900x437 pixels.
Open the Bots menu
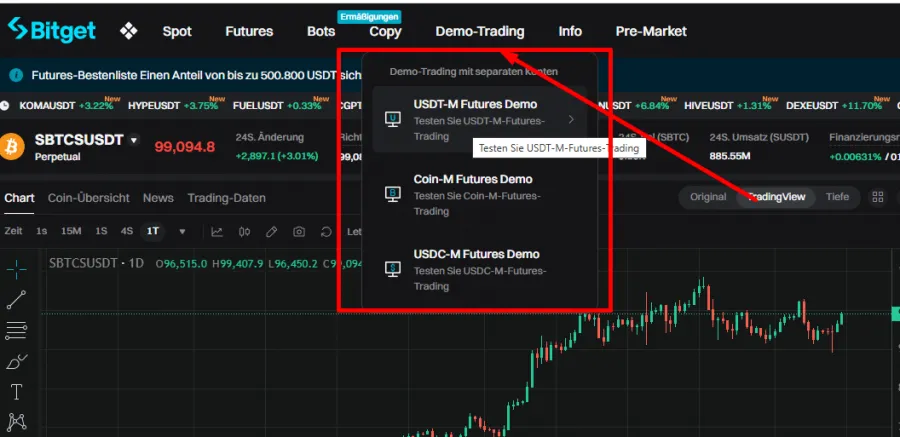[x=321, y=32]
